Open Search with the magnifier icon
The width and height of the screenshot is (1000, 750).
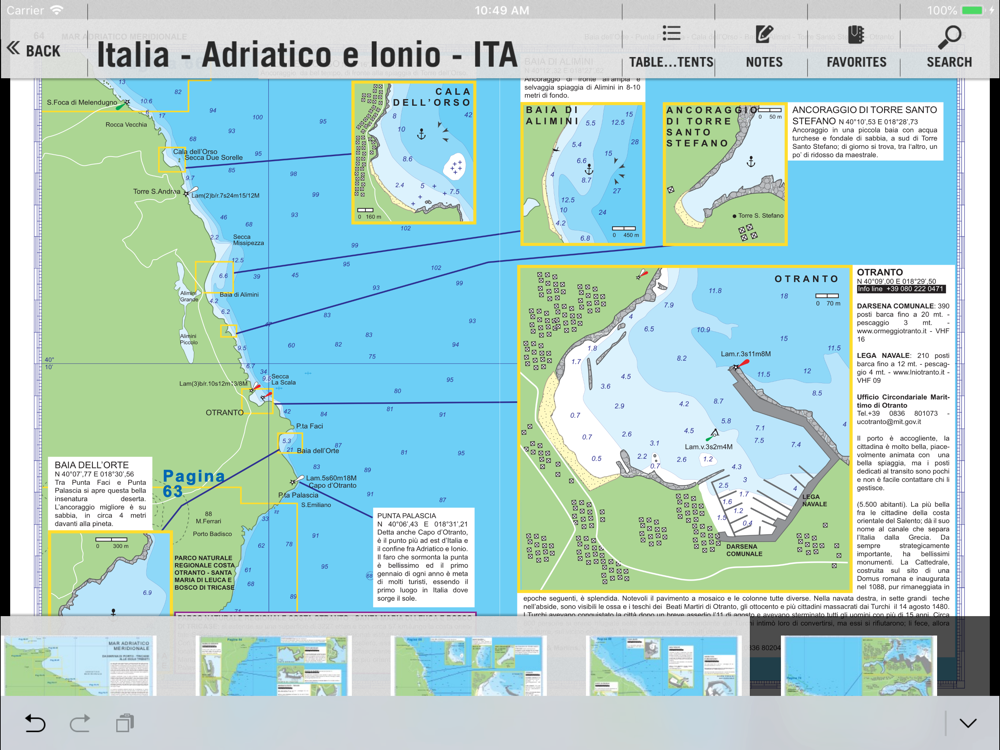(x=949, y=47)
